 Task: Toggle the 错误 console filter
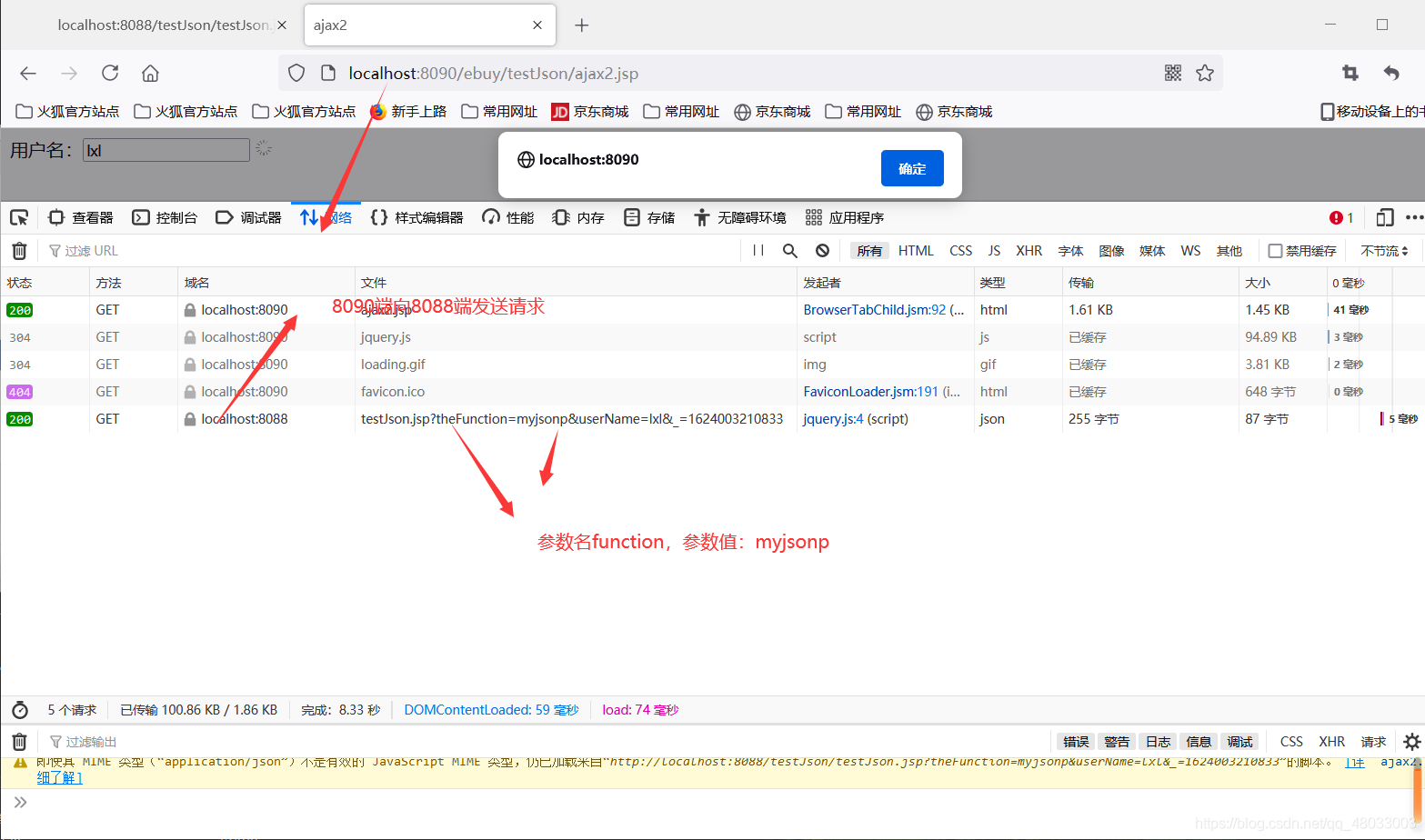(1075, 741)
